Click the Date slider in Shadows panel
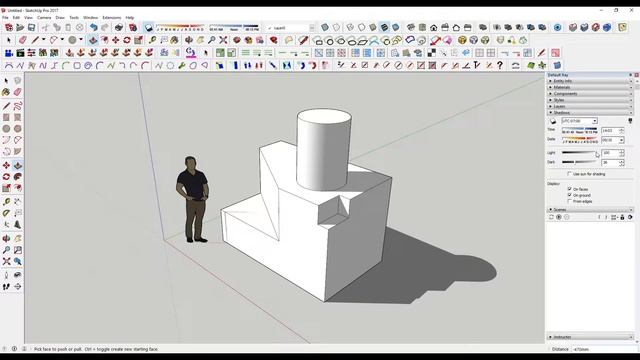 [x=580, y=140]
